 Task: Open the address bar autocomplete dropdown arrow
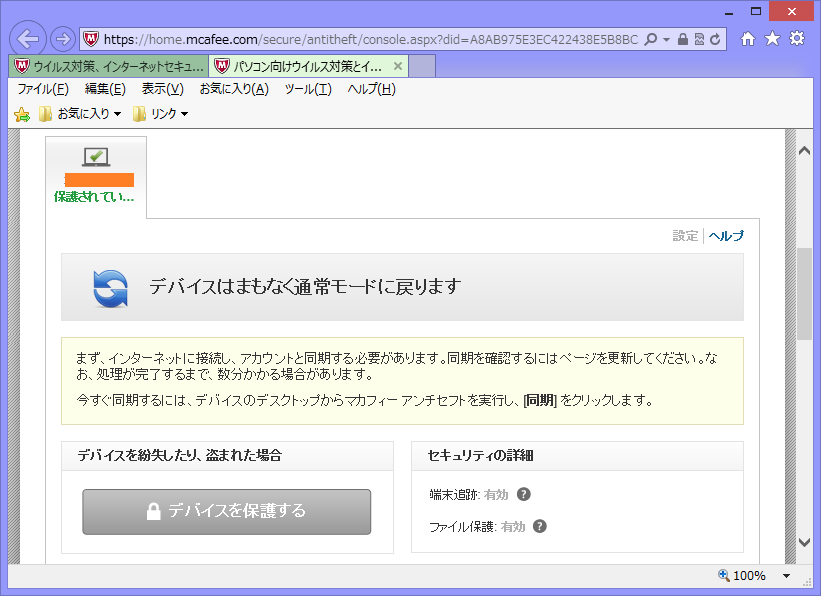point(666,39)
